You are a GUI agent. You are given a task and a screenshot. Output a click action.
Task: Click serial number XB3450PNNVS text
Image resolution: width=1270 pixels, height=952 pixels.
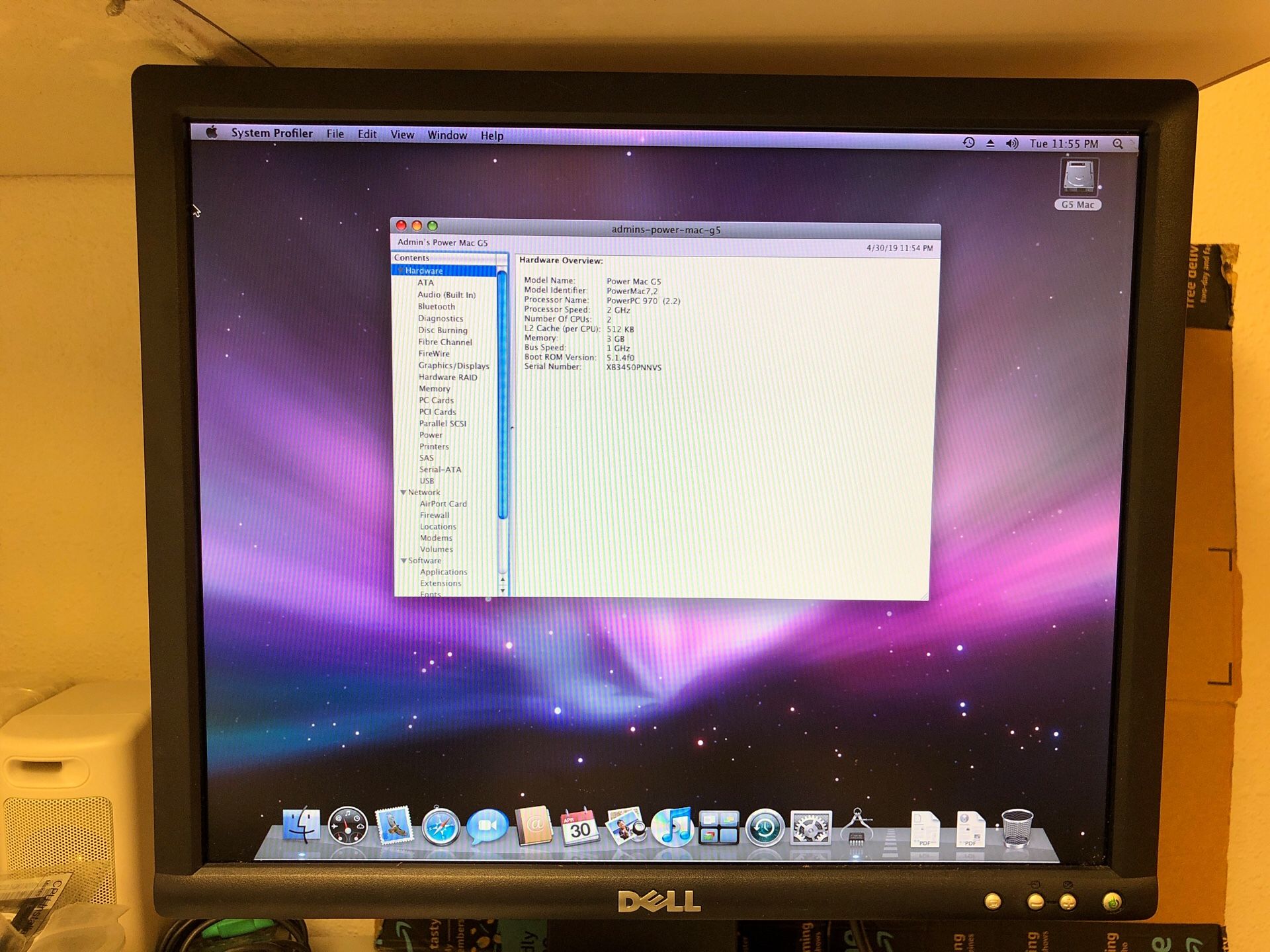pyautogui.click(x=634, y=368)
